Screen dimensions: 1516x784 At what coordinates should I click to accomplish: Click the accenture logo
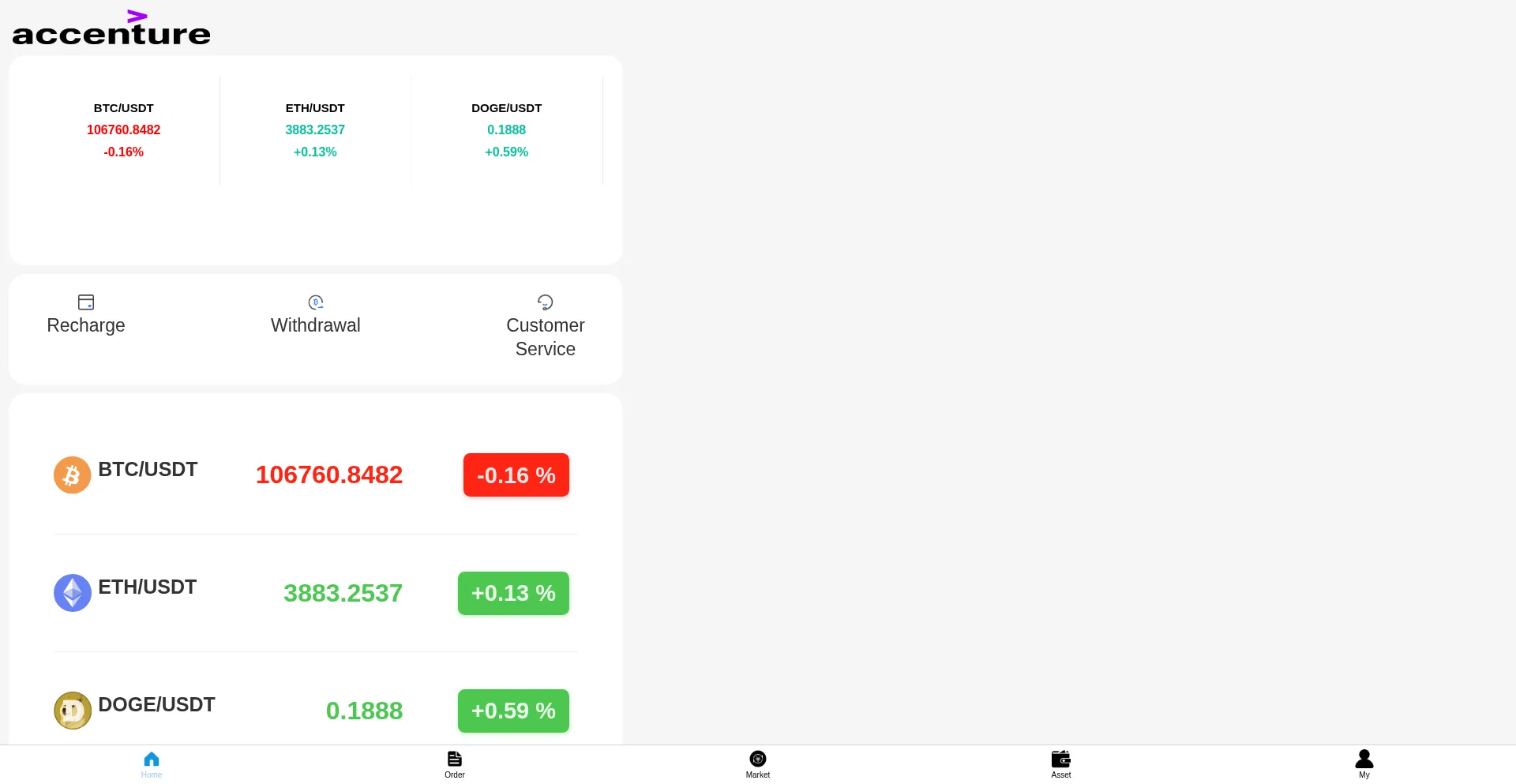tap(111, 28)
